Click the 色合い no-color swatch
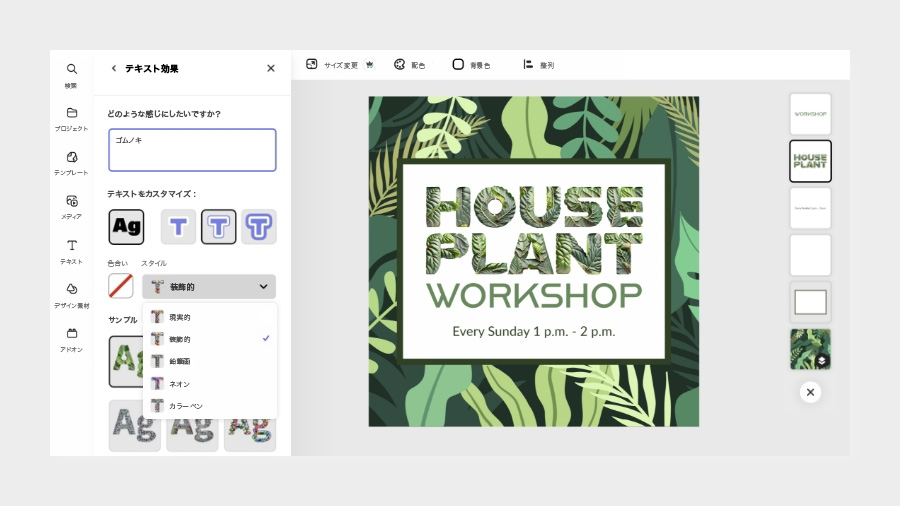The image size is (900, 506). [x=121, y=286]
